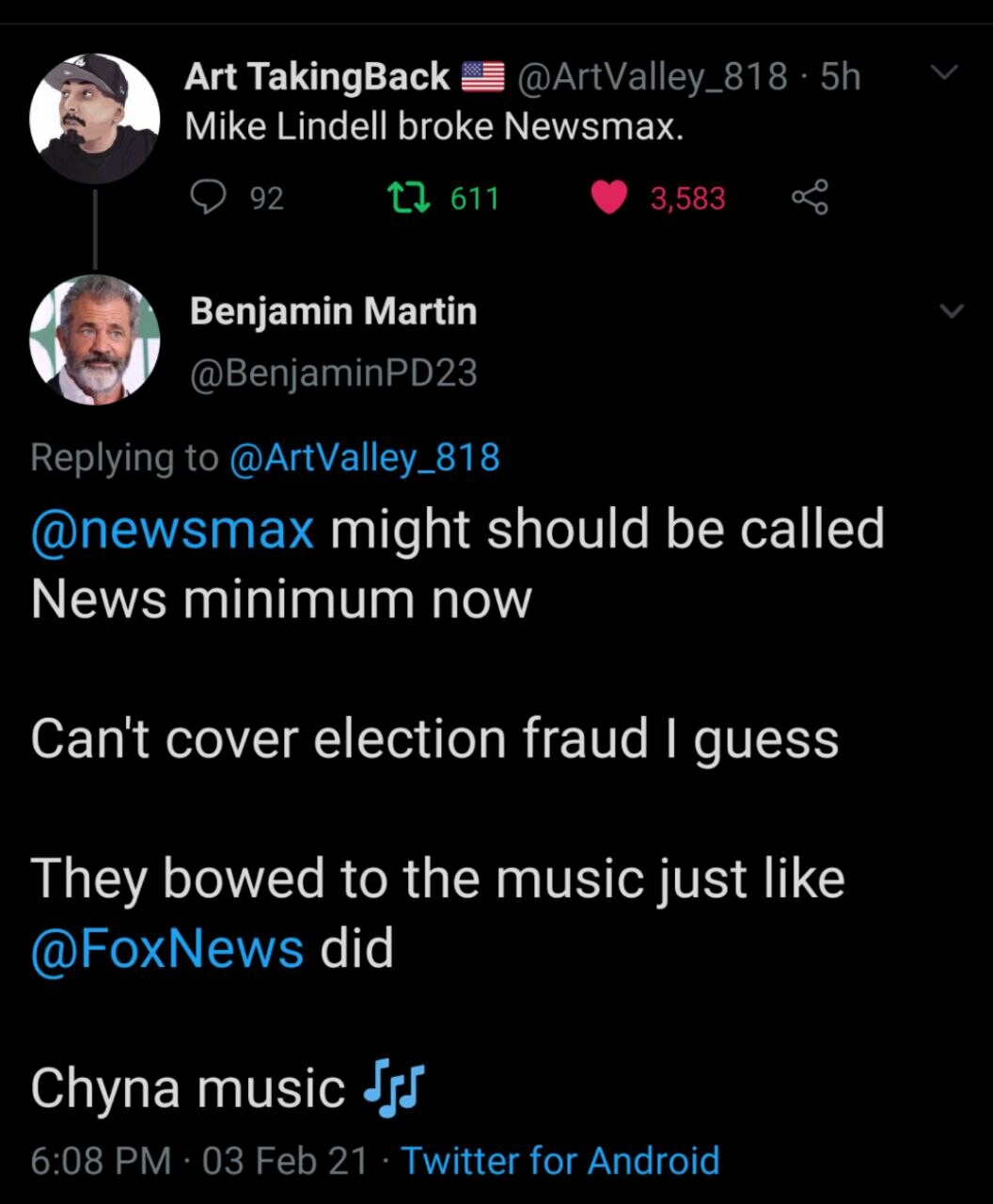Open the 5h timestamp of the top tweet
993x1204 pixels.
pos(841,77)
